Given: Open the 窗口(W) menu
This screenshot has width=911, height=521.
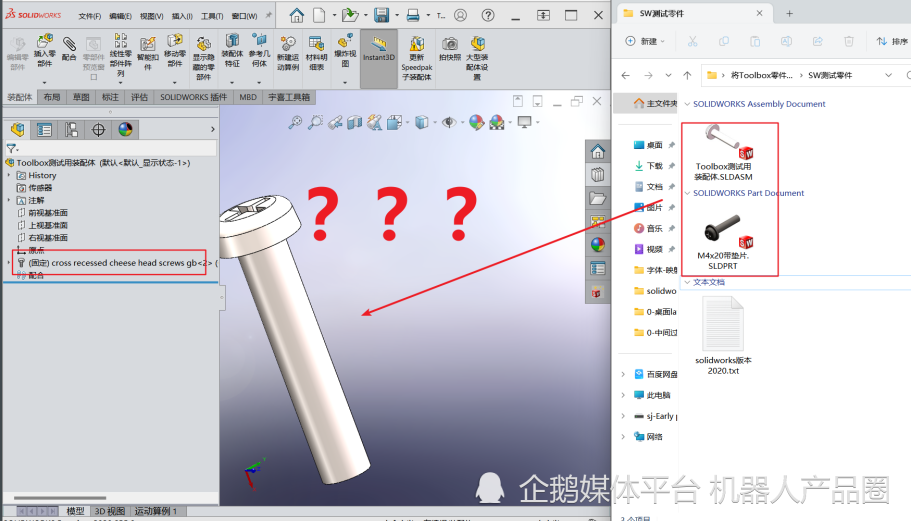Looking at the screenshot, I should point(244,16).
